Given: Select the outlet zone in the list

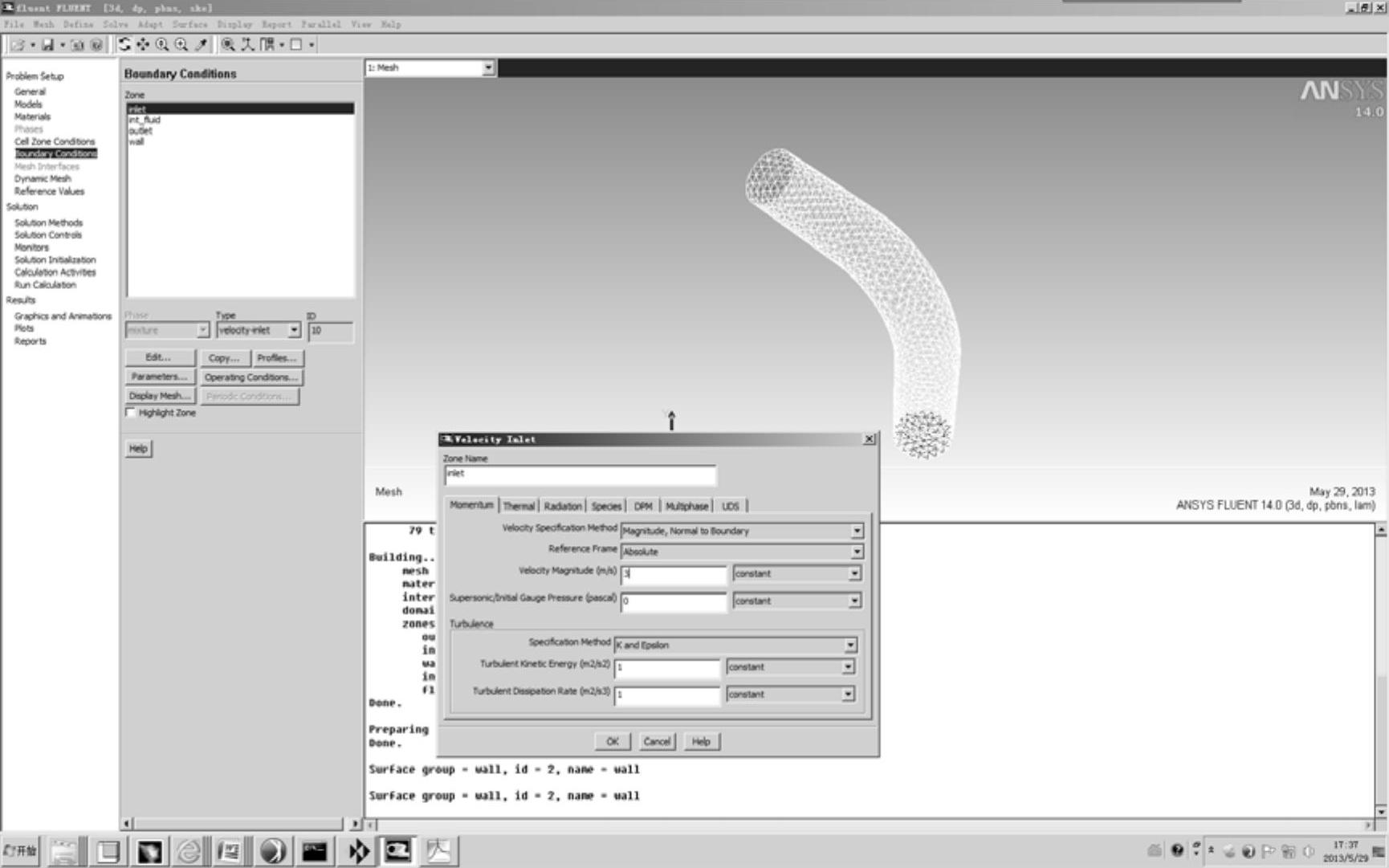Looking at the screenshot, I should 141,131.
